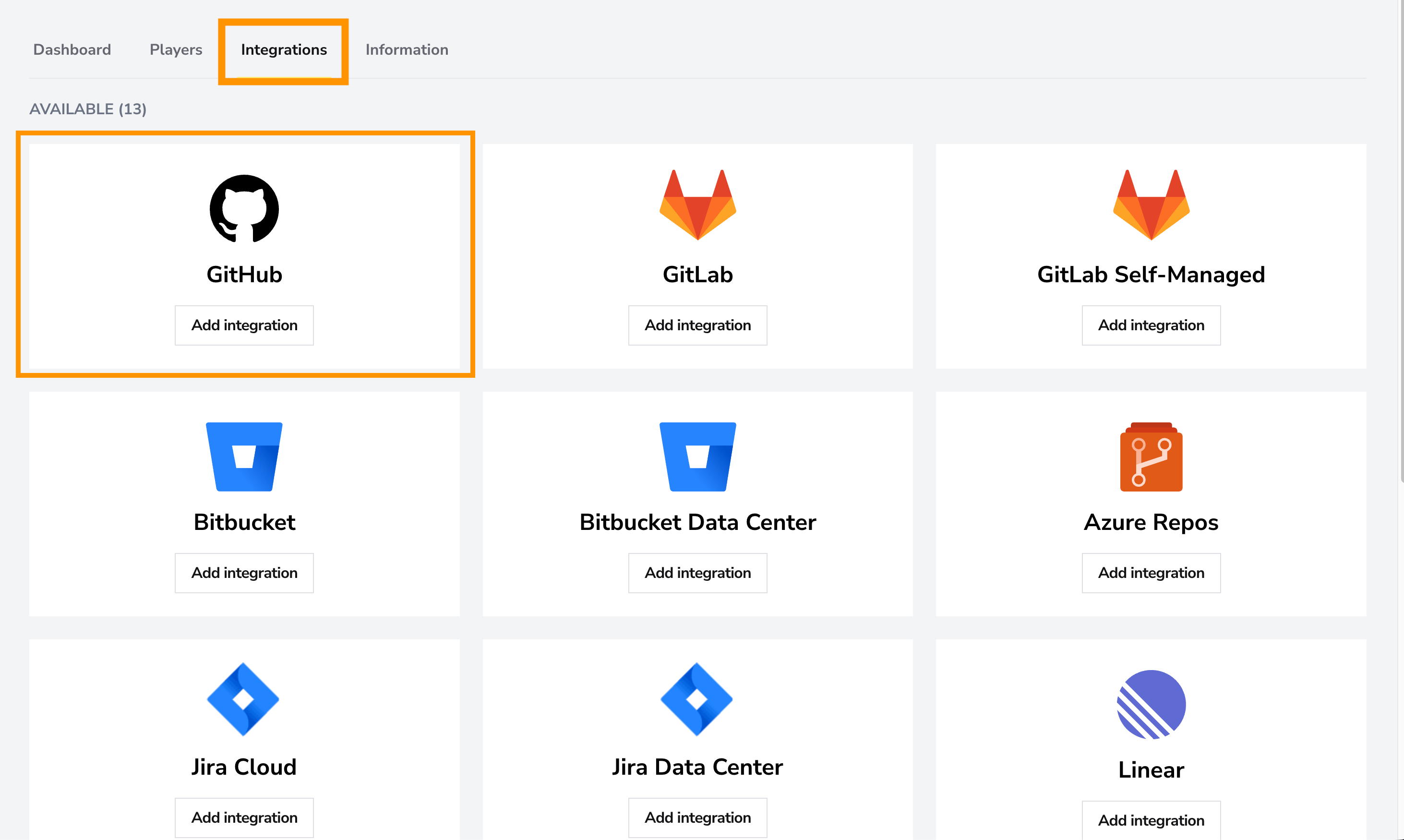Click the Jira Data Center logo

click(x=696, y=700)
